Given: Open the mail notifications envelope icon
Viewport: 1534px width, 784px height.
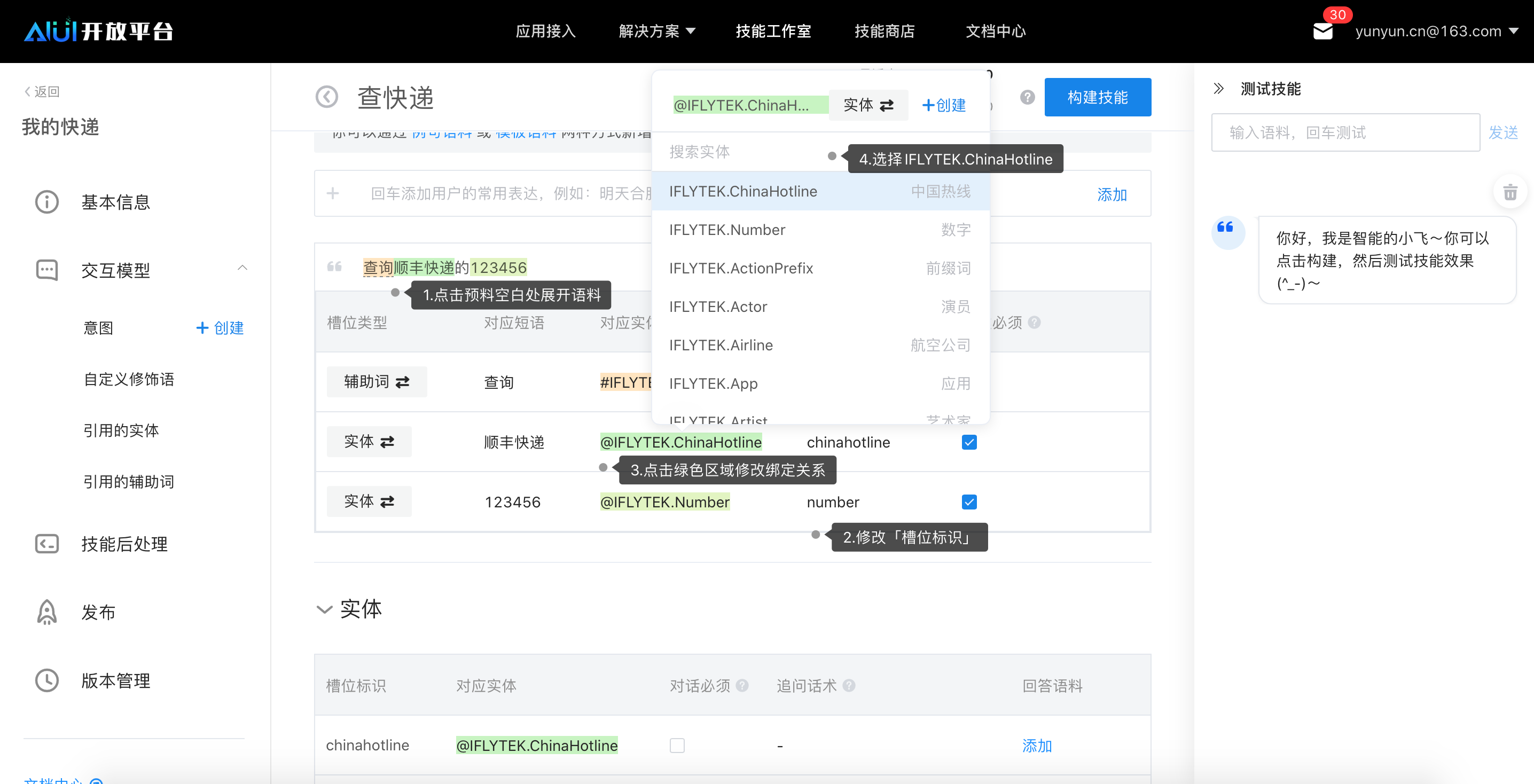Looking at the screenshot, I should (1322, 31).
